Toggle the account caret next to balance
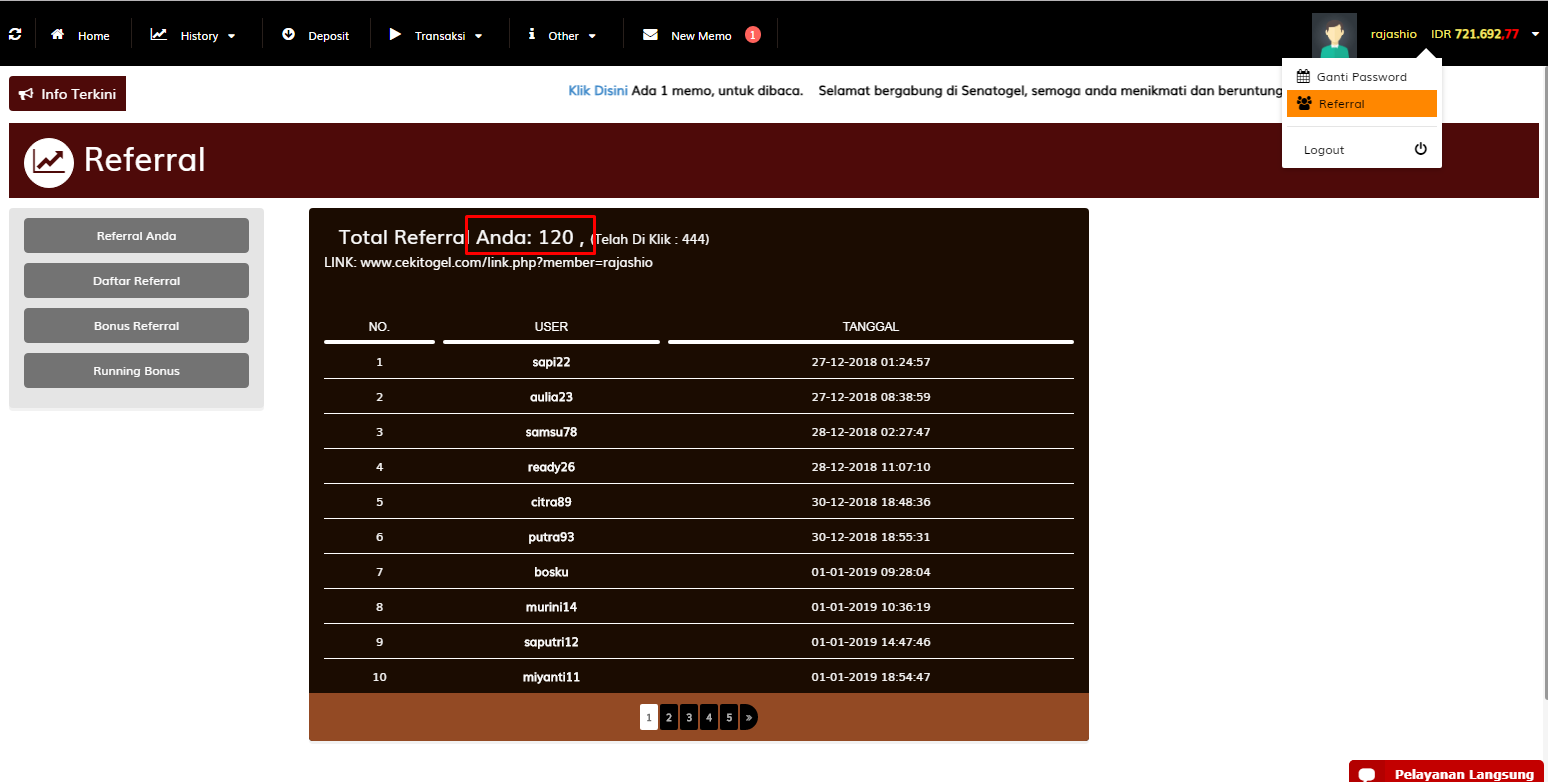Screen dimensions: 1548x782 [x=1535, y=35]
